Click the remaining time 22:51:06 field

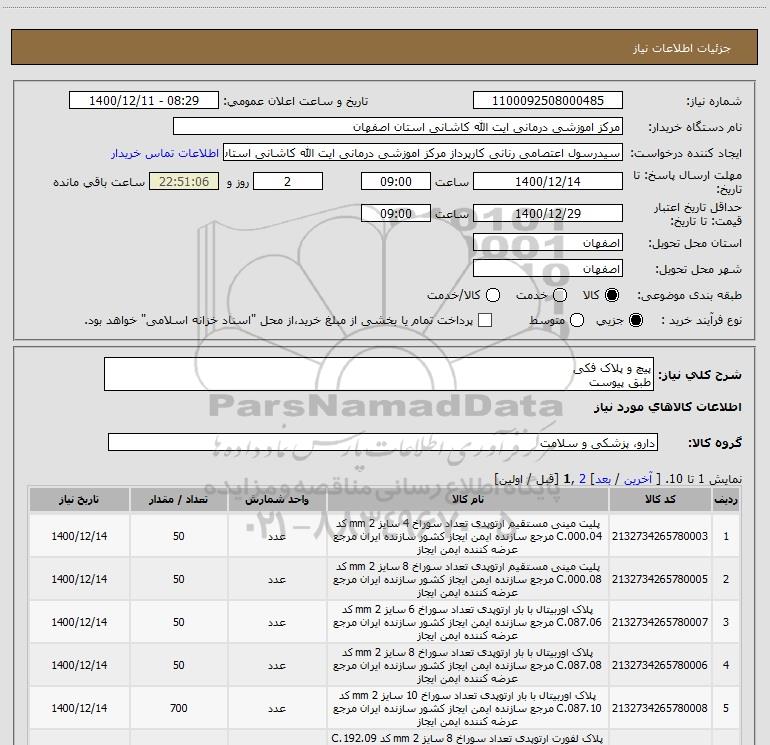tap(184, 181)
